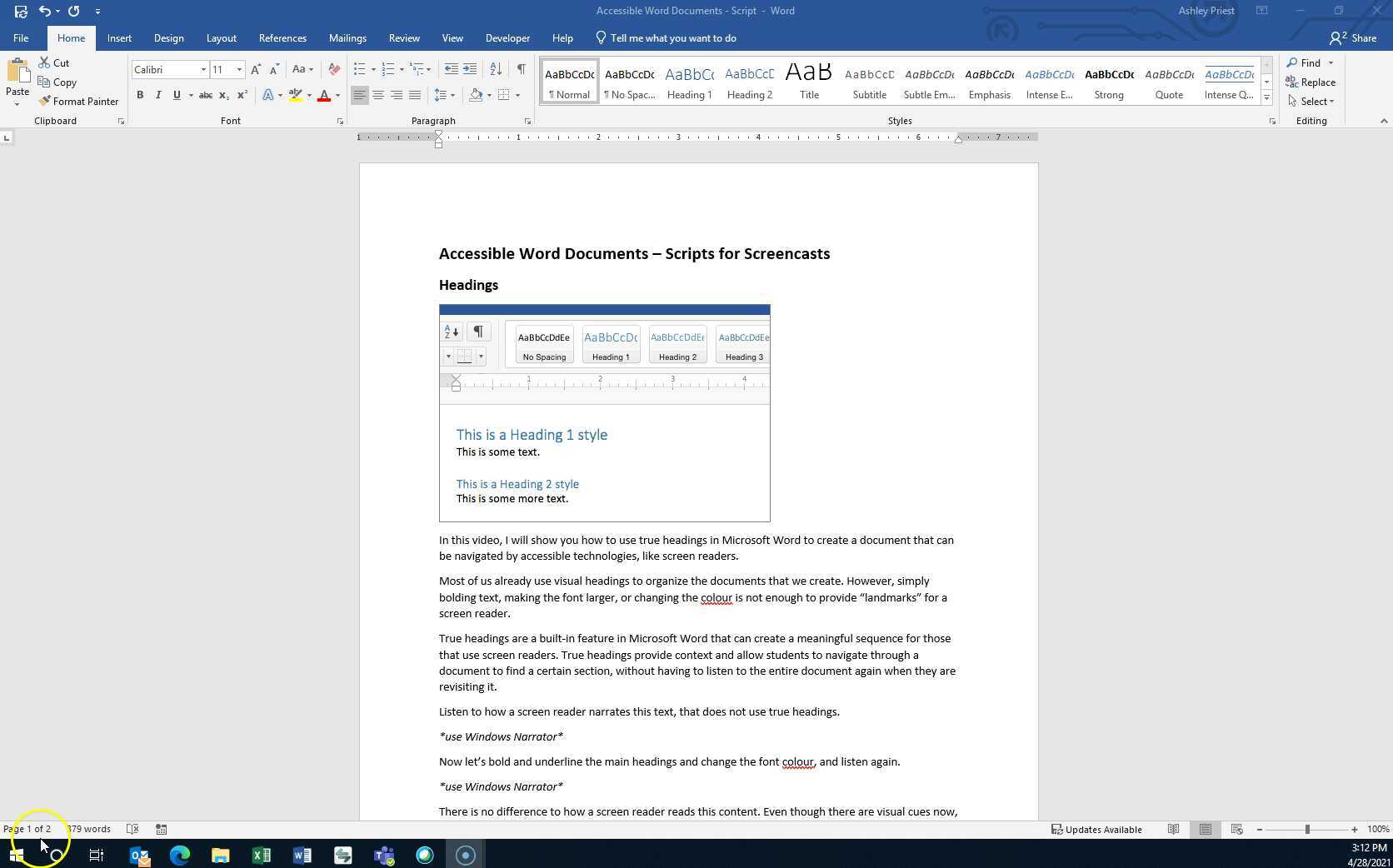Image resolution: width=1393 pixels, height=868 pixels.
Task: Switch to the References ribbon tab
Action: click(282, 37)
